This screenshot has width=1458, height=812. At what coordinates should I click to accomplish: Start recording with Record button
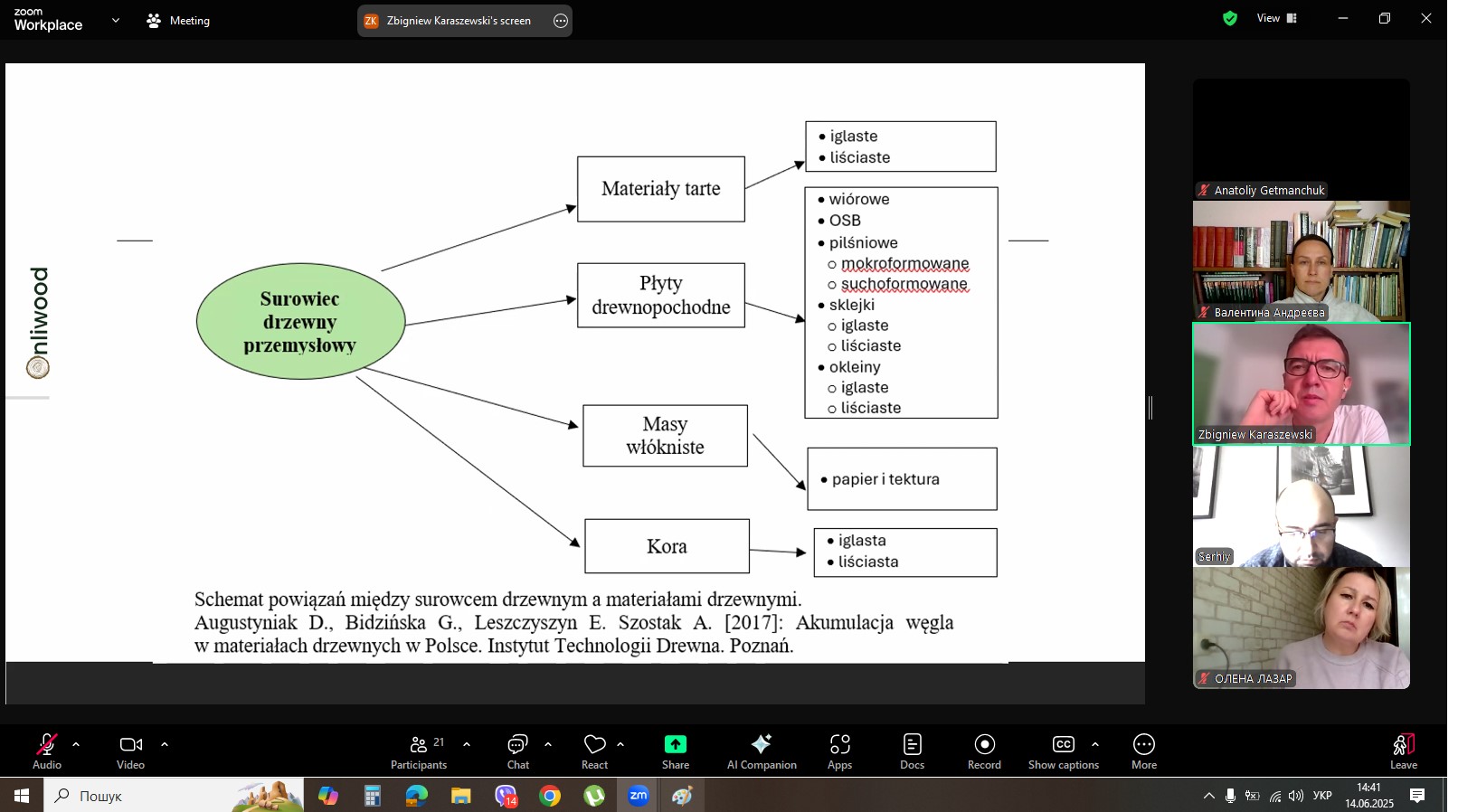click(x=984, y=751)
